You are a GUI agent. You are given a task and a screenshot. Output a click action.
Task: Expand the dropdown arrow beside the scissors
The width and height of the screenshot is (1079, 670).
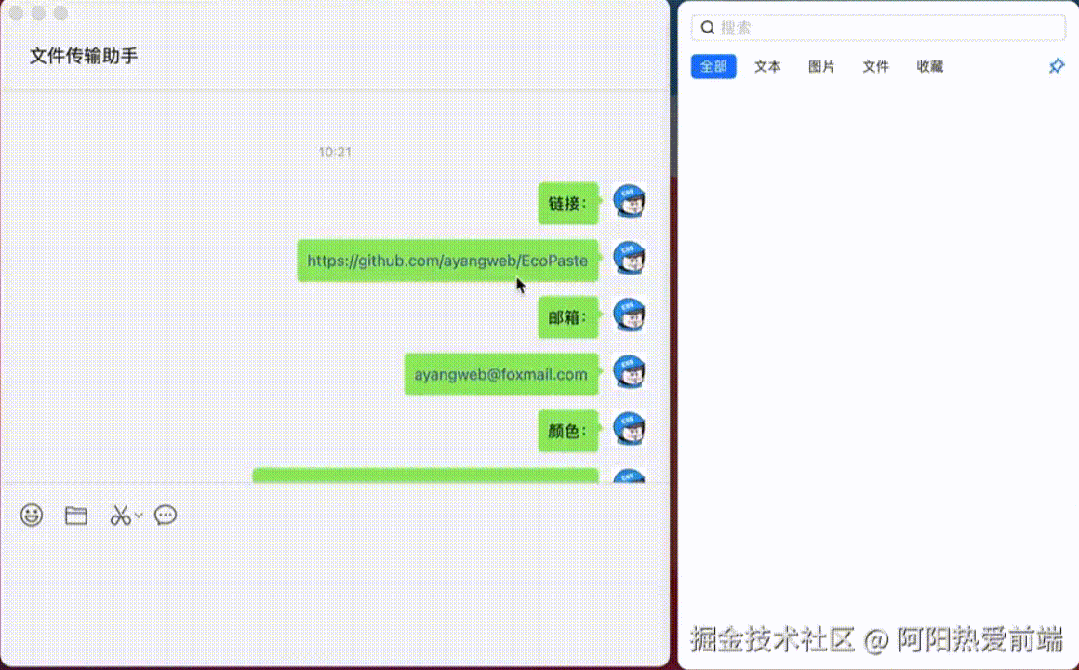(x=138, y=515)
